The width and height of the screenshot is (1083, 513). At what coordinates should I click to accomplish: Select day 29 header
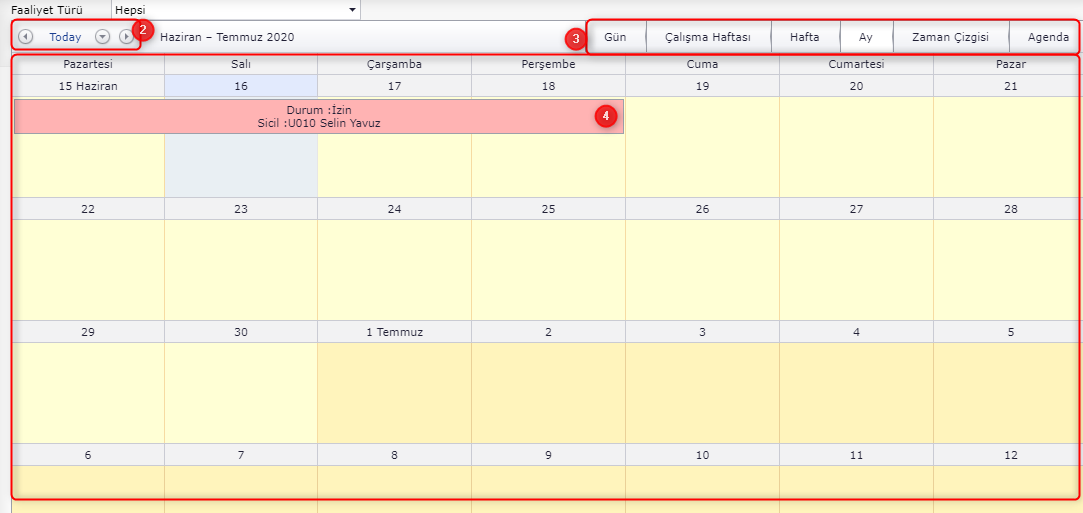click(88, 331)
